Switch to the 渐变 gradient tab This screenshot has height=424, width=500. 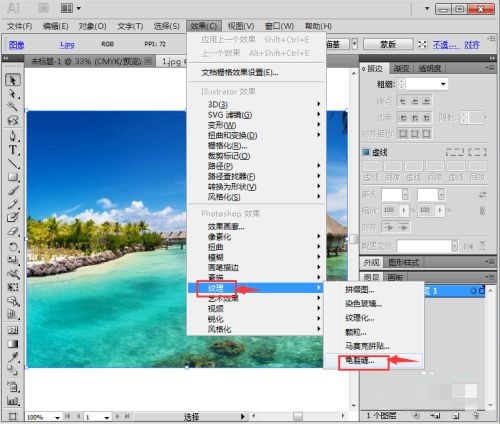tap(401, 68)
